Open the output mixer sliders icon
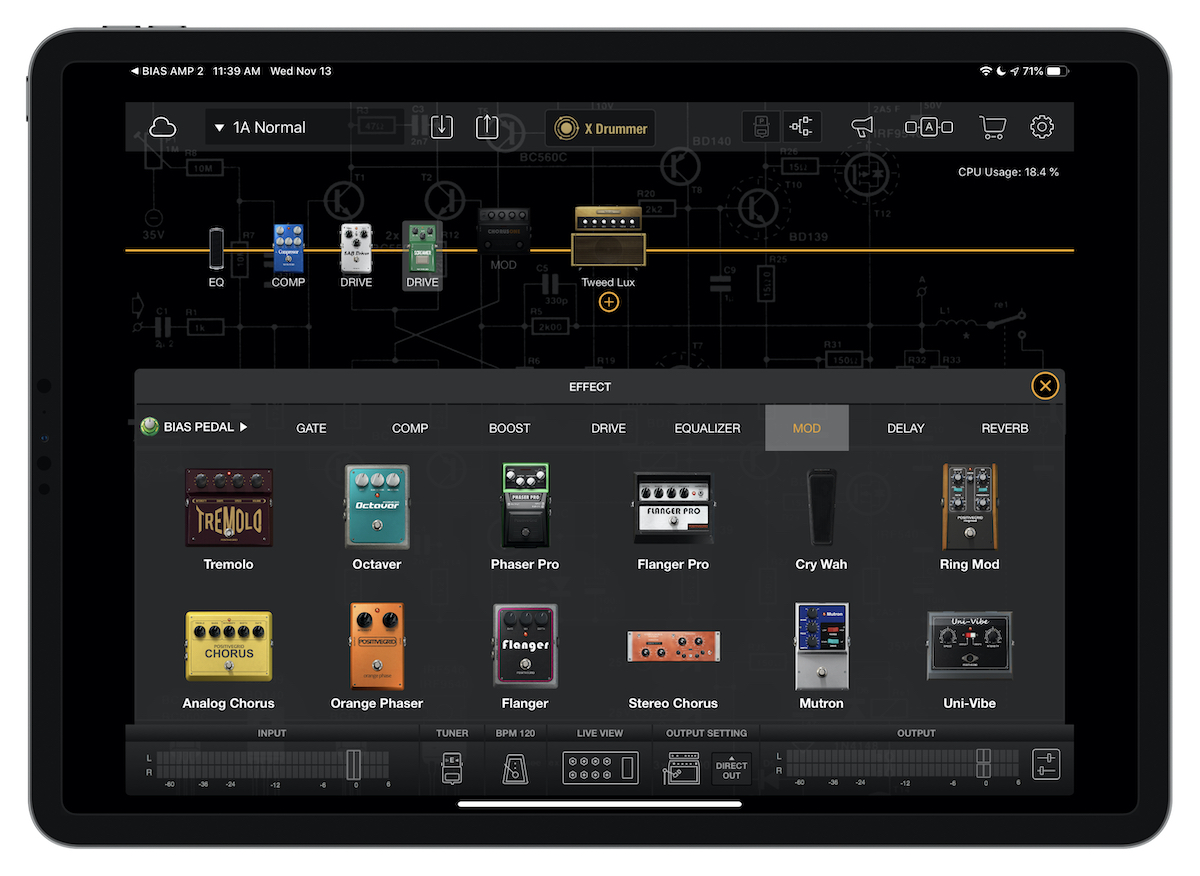Image resolution: width=1200 pixels, height=876 pixels. (1046, 766)
